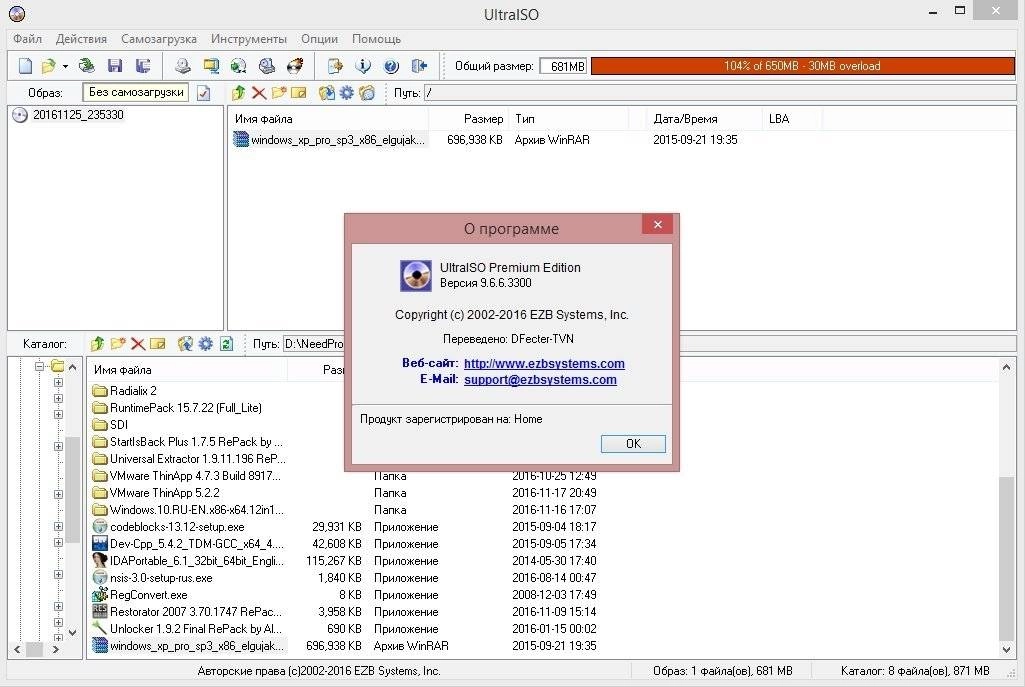Click the New Folder icon in the Каталог toolbar

pos(118,343)
